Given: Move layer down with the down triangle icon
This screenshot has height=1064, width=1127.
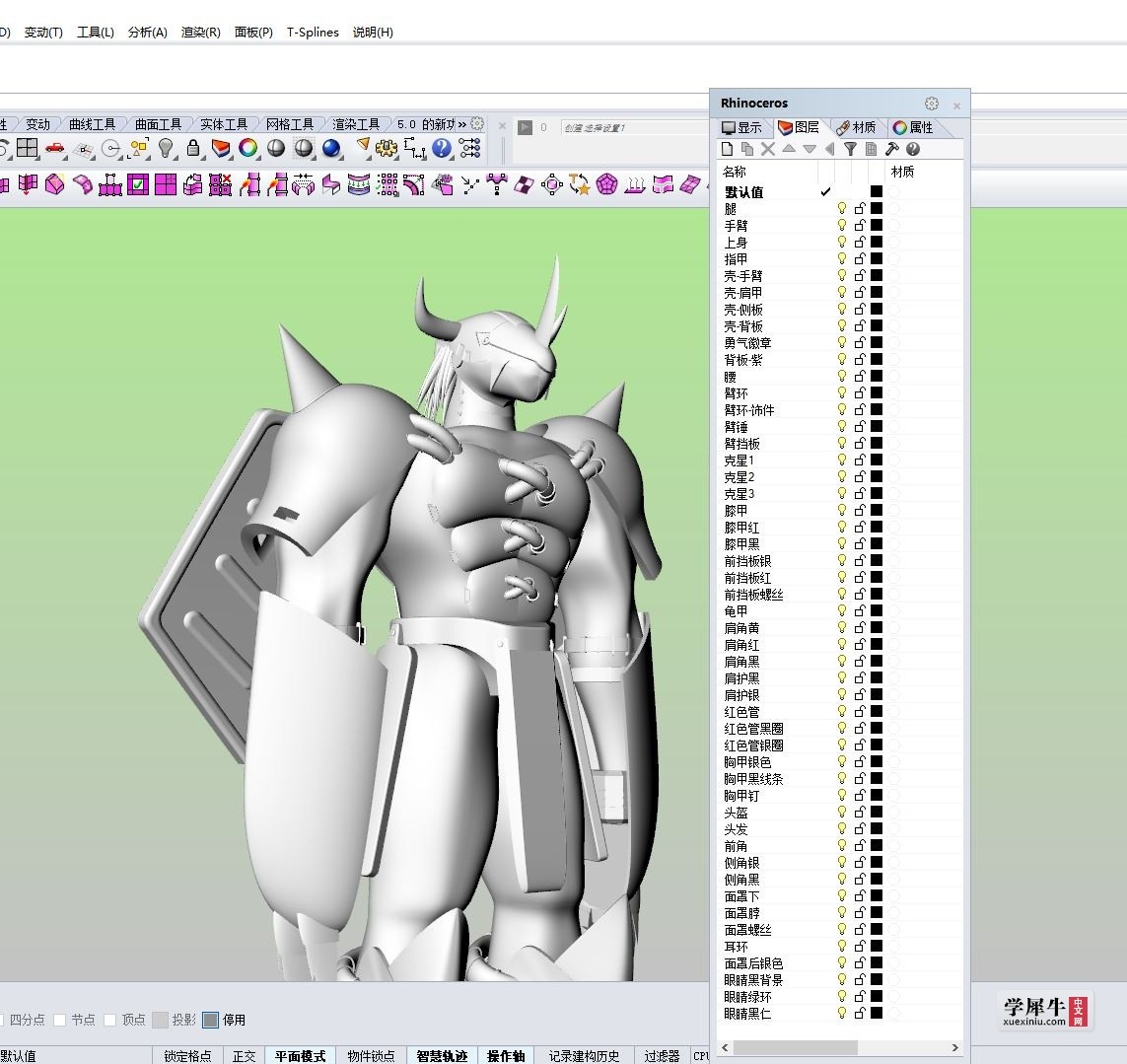Looking at the screenshot, I should 810,149.
